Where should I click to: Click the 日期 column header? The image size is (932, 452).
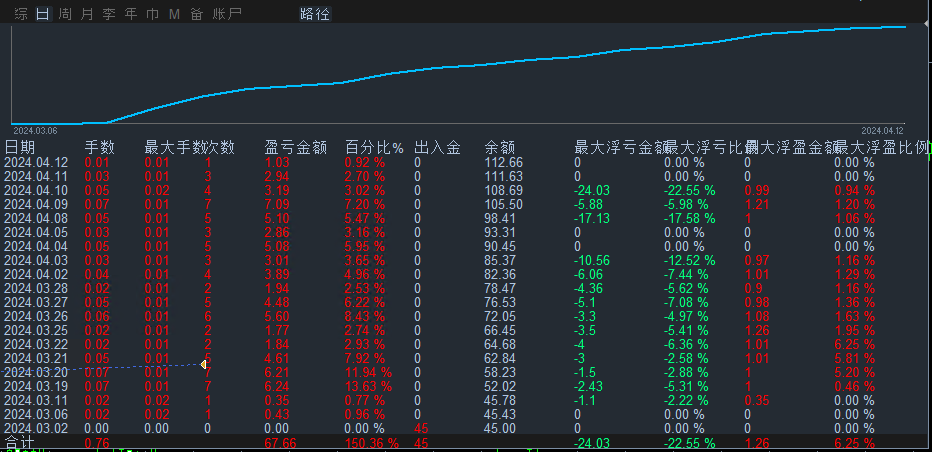[20, 147]
